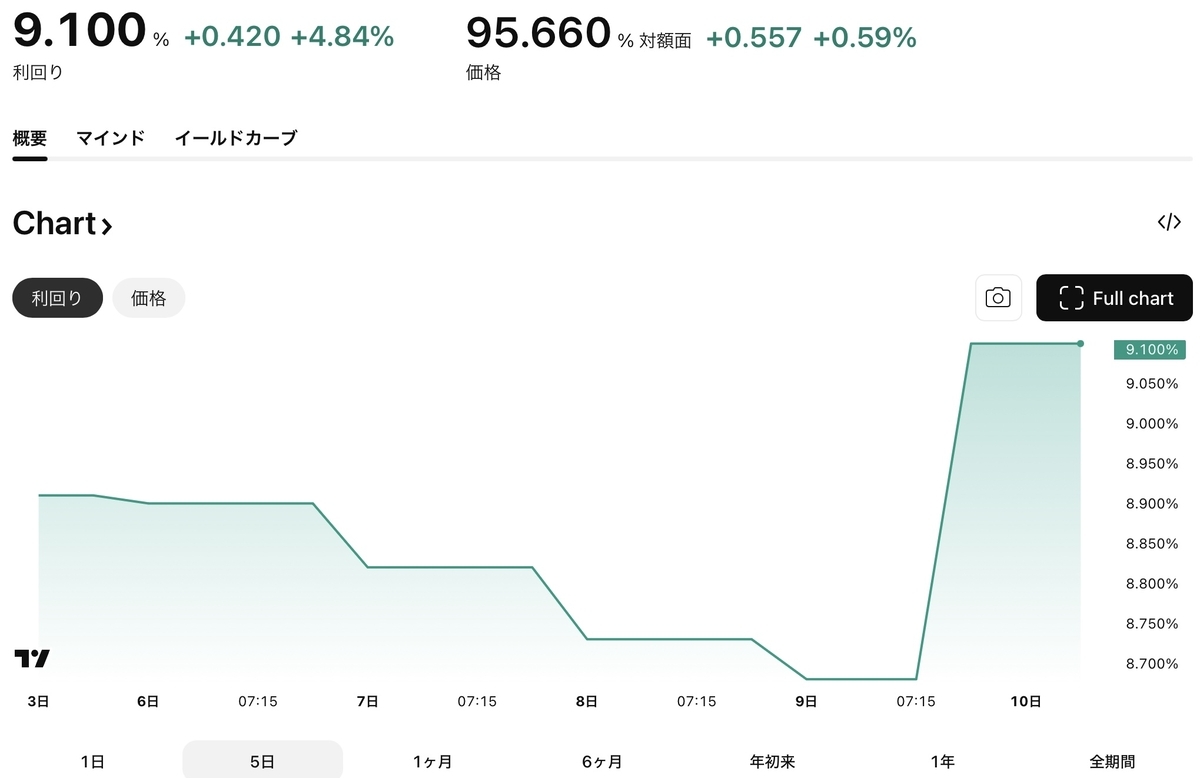Set the time range to 1日
1200x778 pixels.
[92, 761]
